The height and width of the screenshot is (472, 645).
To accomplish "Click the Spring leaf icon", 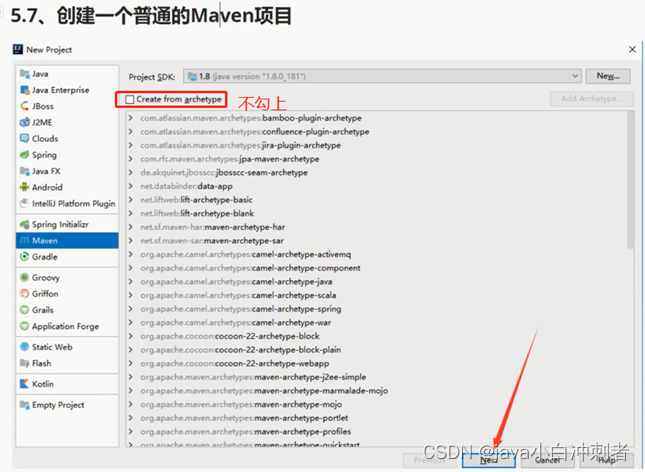I will coord(24,155).
